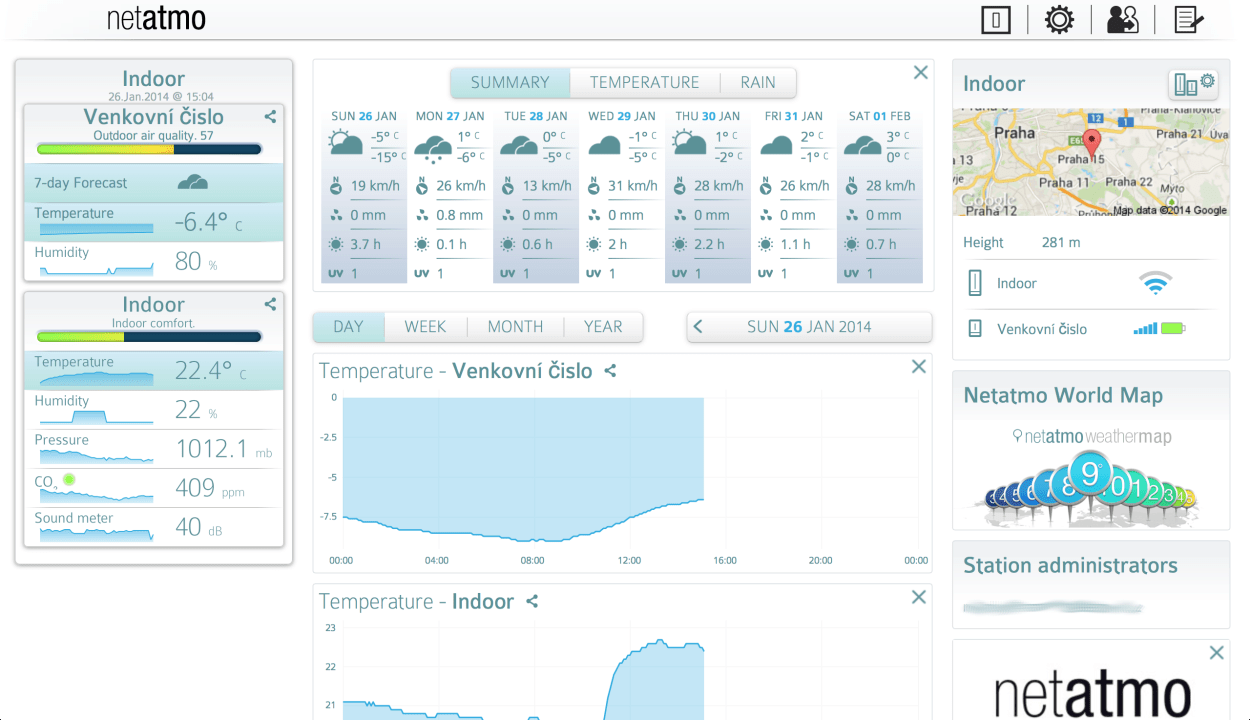Close the Temperature Venkovní číslo graph
This screenshot has height=720, width=1250.
918,367
